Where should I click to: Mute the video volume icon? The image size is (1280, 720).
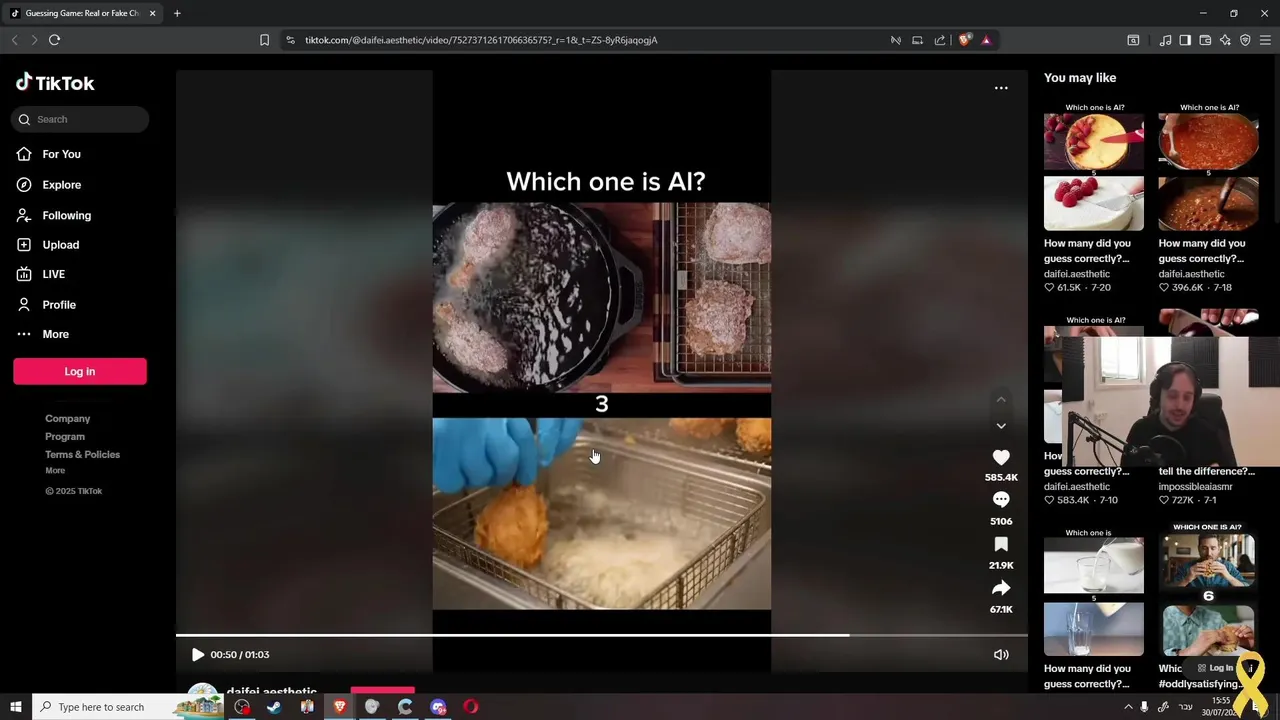click(x=1001, y=655)
